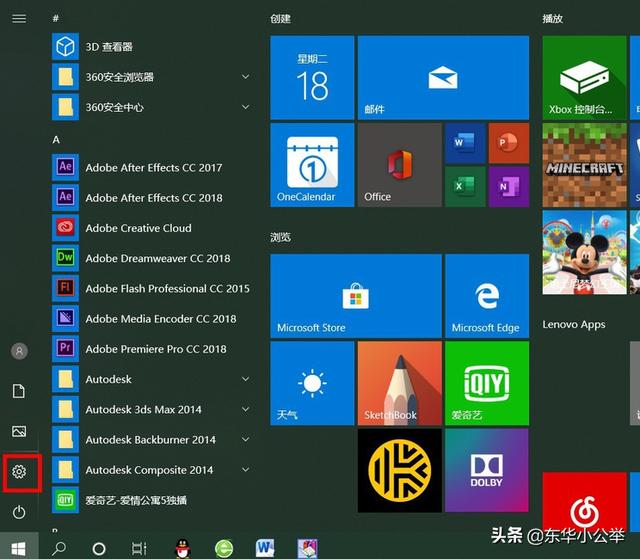Launch the Microsoft Edge tile

(486, 296)
